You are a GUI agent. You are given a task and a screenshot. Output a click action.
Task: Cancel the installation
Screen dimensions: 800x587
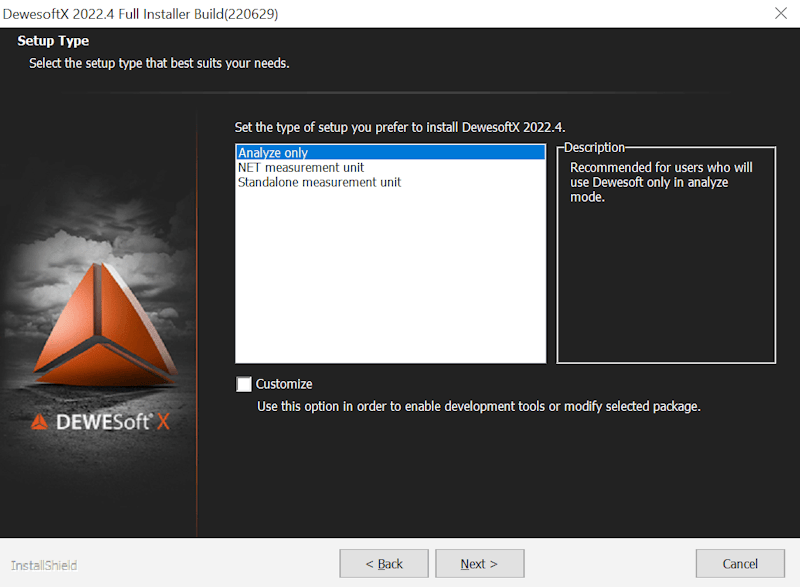[x=740, y=564]
